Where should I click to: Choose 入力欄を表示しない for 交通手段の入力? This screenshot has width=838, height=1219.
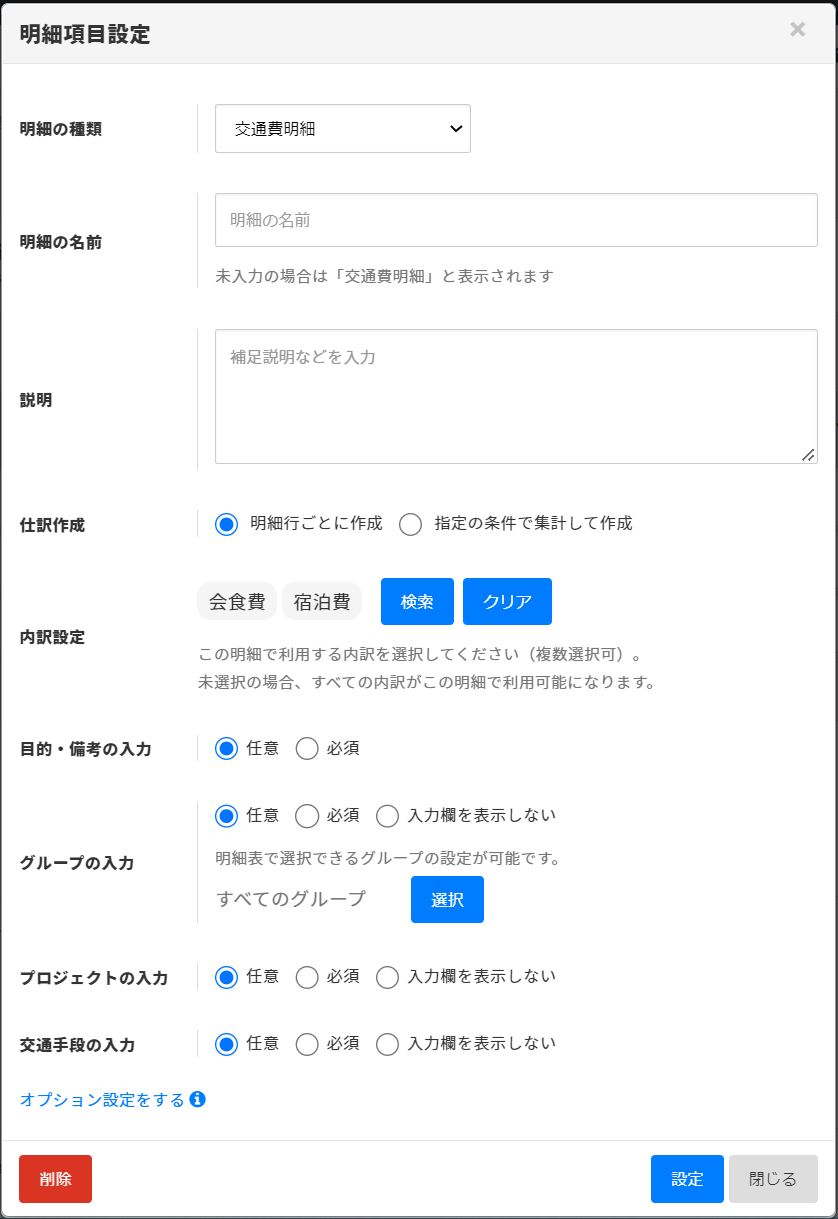click(387, 1044)
